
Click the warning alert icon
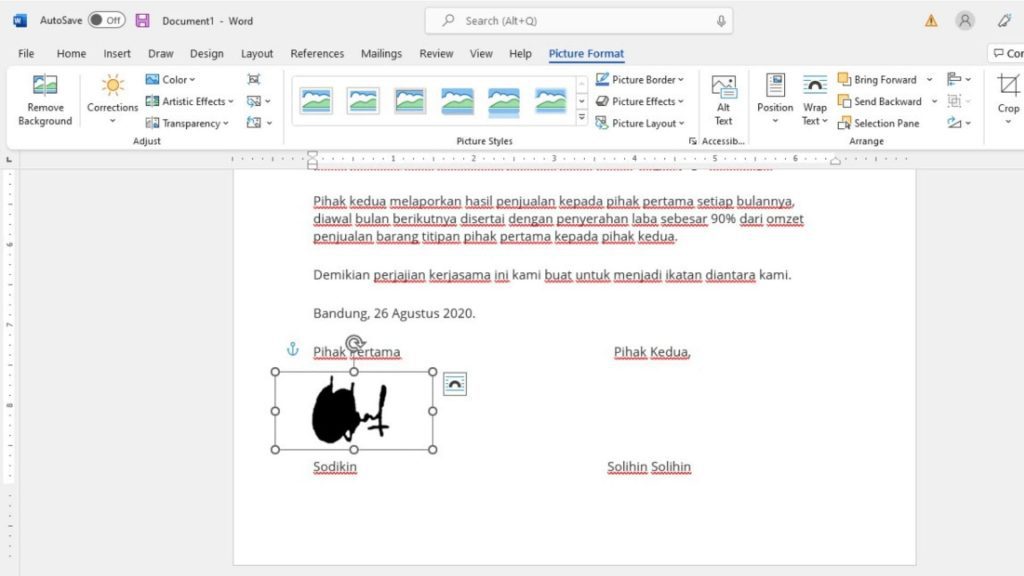pyautogui.click(x=931, y=21)
